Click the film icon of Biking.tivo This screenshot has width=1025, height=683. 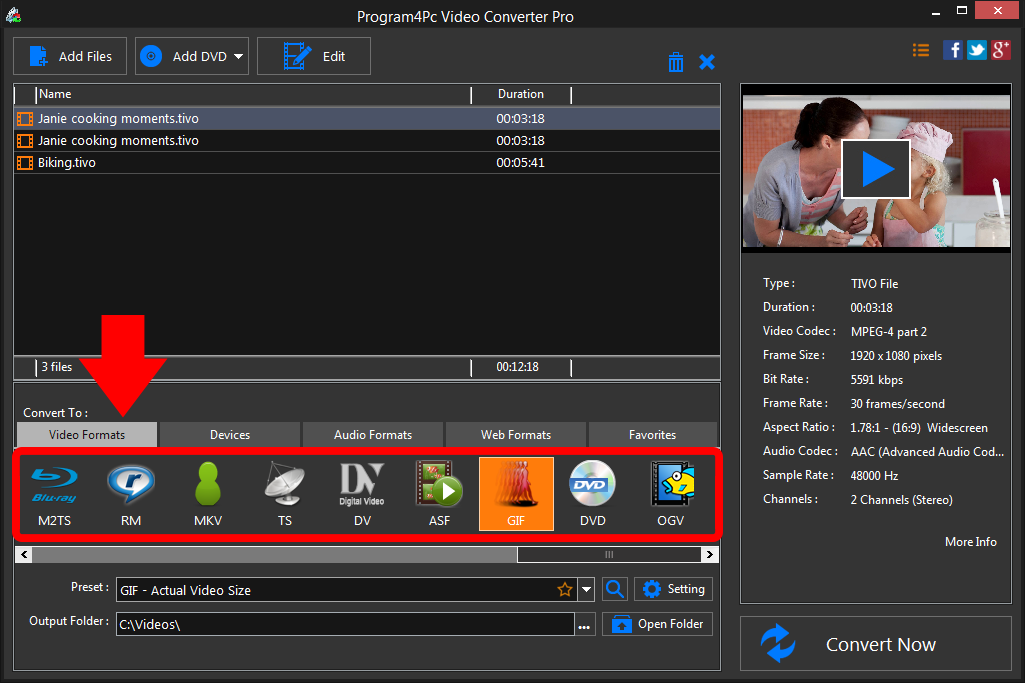25,163
